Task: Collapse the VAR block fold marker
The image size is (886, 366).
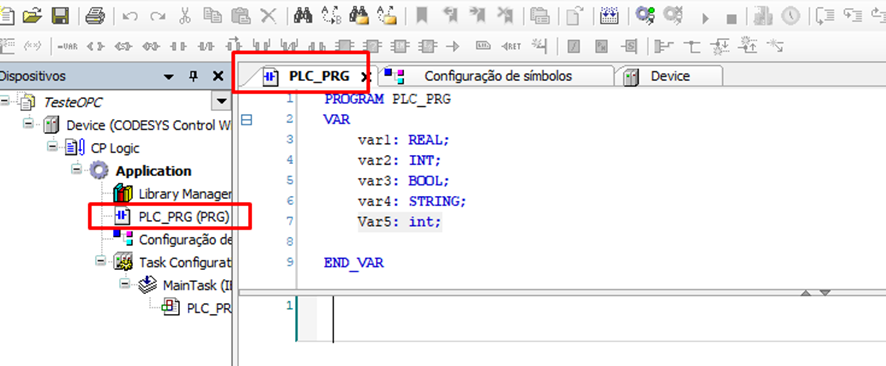Action: click(x=246, y=119)
